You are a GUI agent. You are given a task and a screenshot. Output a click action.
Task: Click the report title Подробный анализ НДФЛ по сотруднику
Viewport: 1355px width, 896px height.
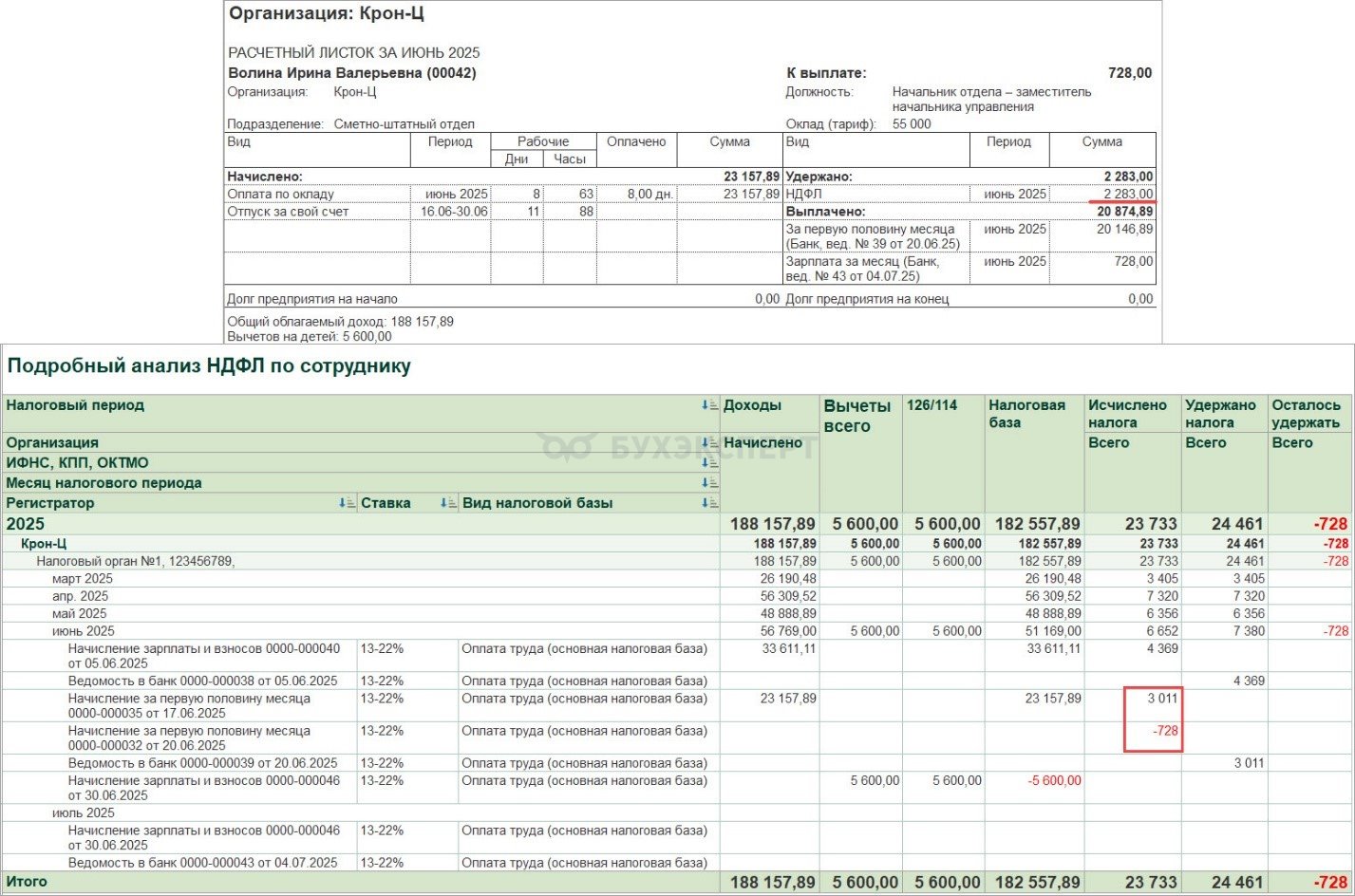coord(209,366)
